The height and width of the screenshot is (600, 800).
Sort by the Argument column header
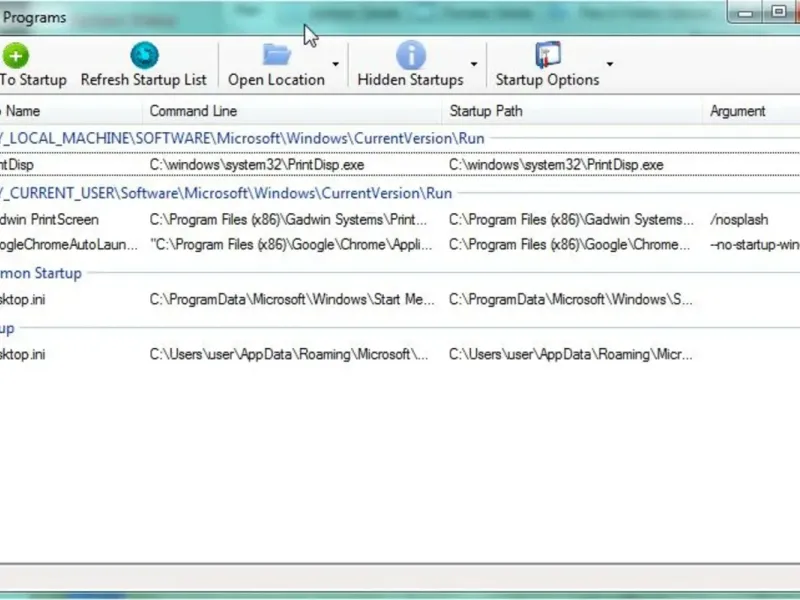[x=737, y=111]
